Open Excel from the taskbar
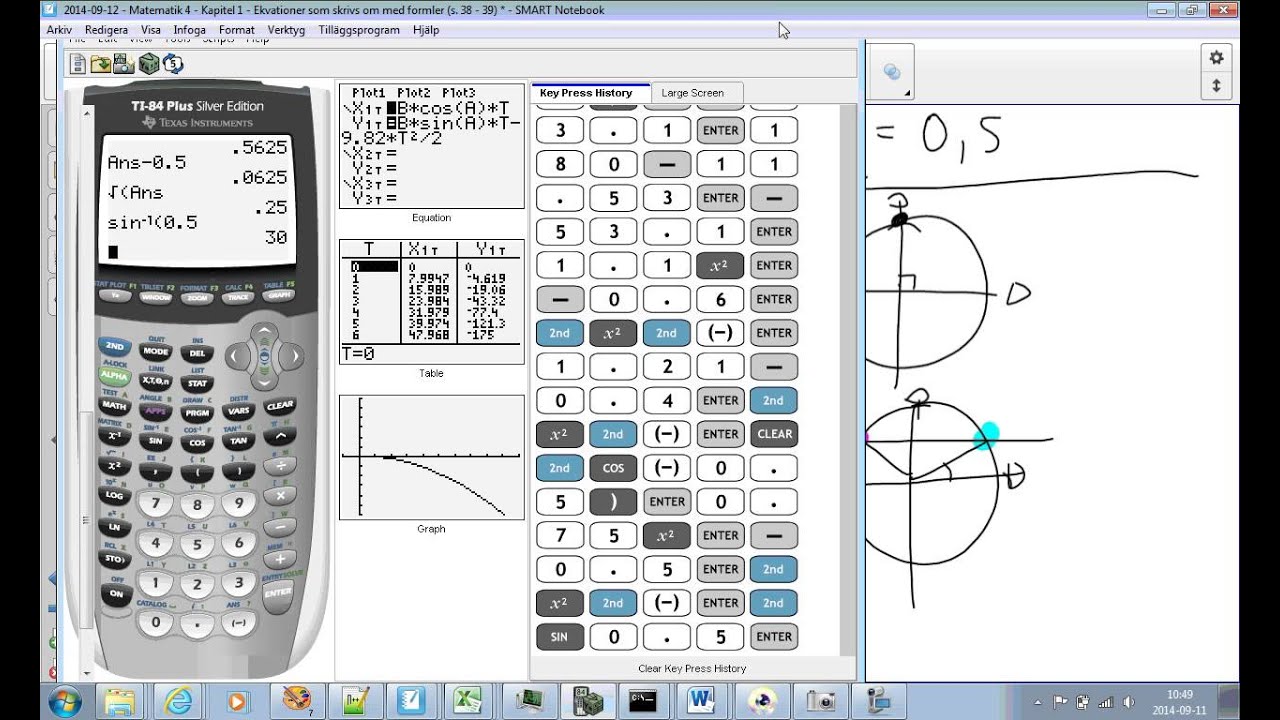 (466, 701)
